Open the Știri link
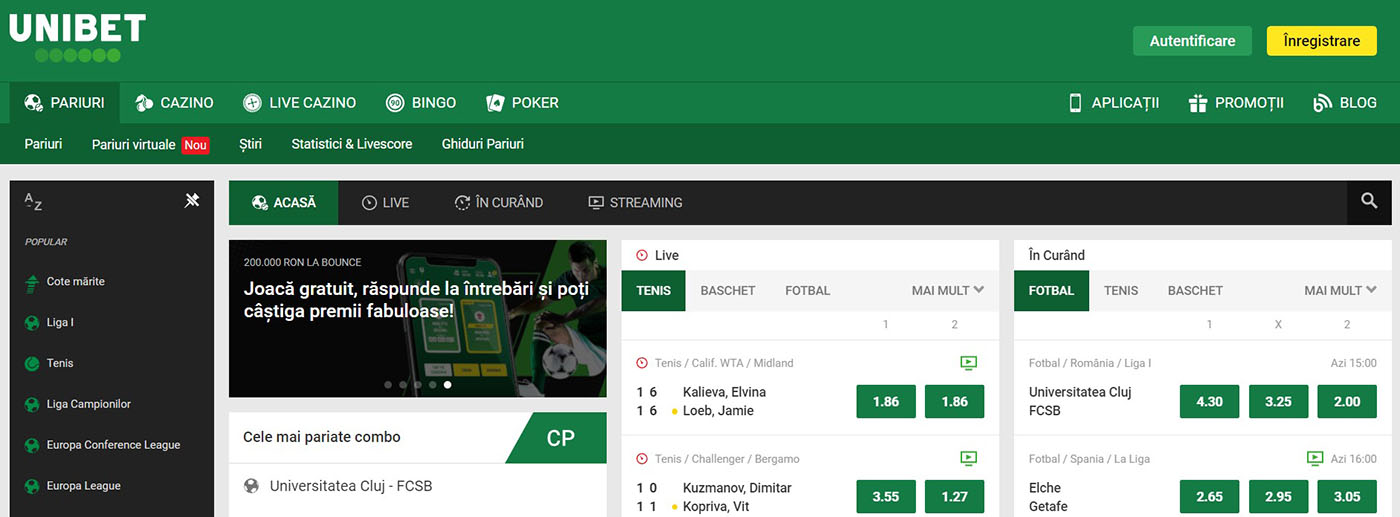This screenshot has height=517, width=1400. pyautogui.click(x=250, y=144)
